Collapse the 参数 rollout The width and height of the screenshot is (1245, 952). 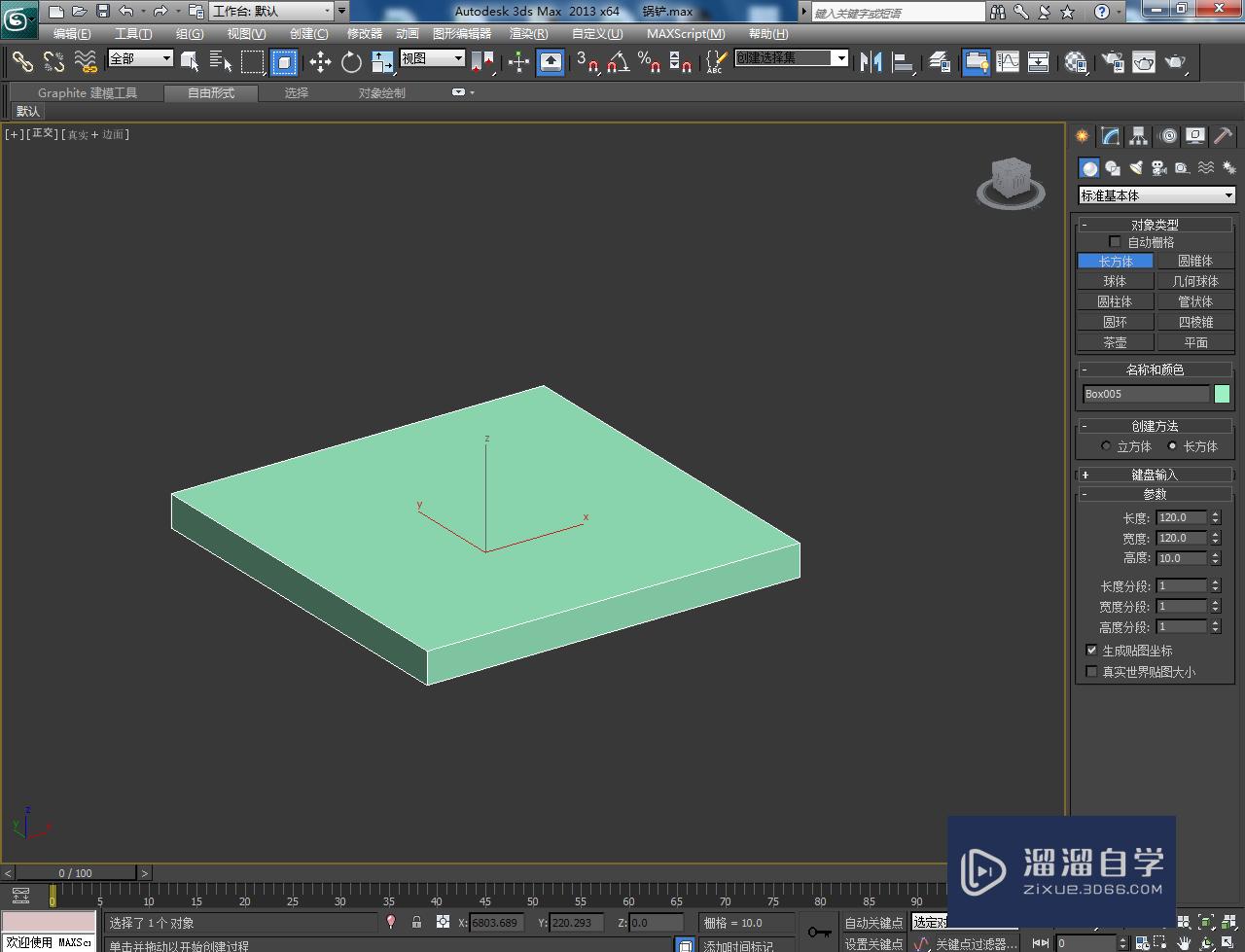tap(1155, 495)
